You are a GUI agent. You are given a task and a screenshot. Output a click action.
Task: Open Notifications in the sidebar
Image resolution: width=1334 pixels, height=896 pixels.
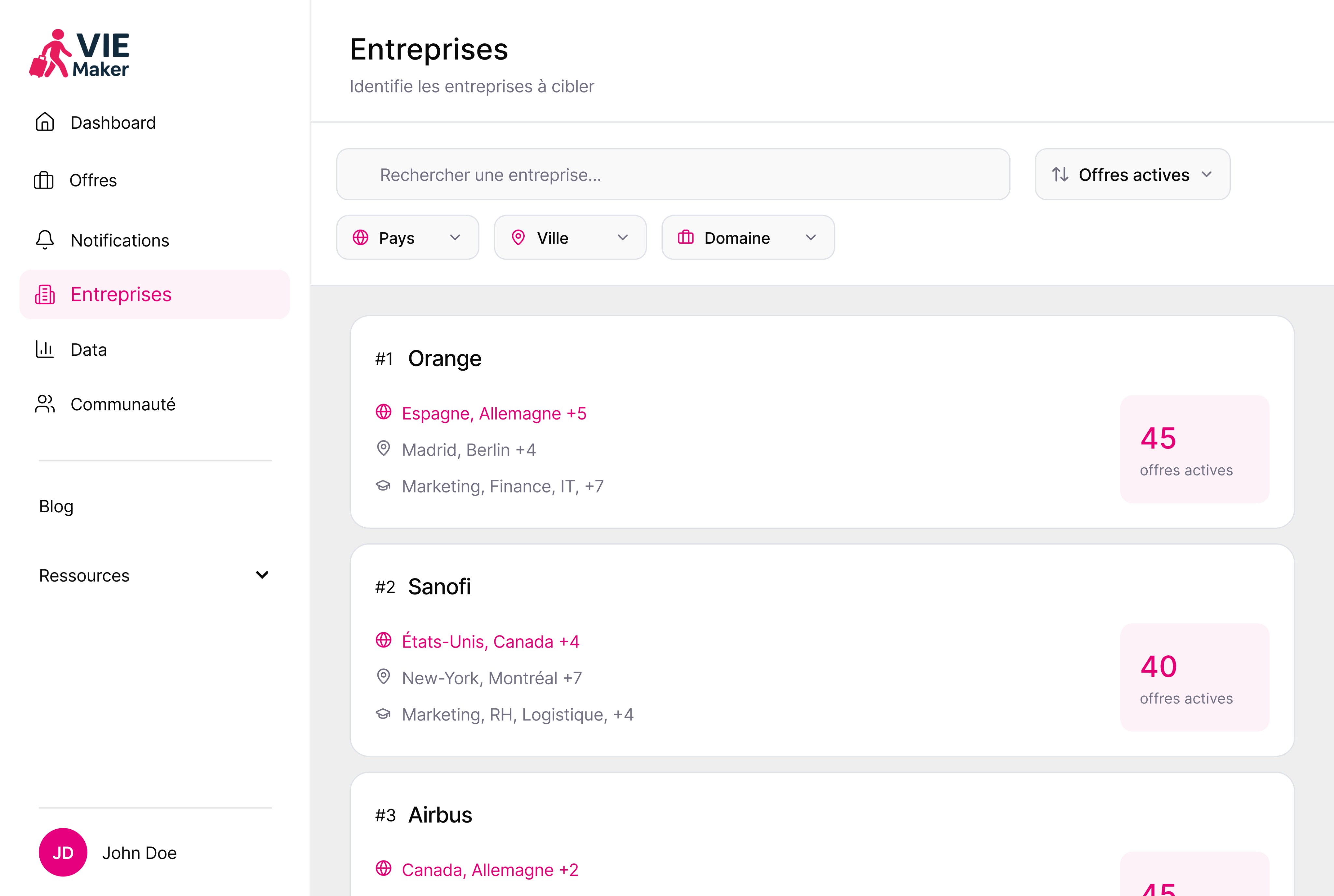click(155, 240)
